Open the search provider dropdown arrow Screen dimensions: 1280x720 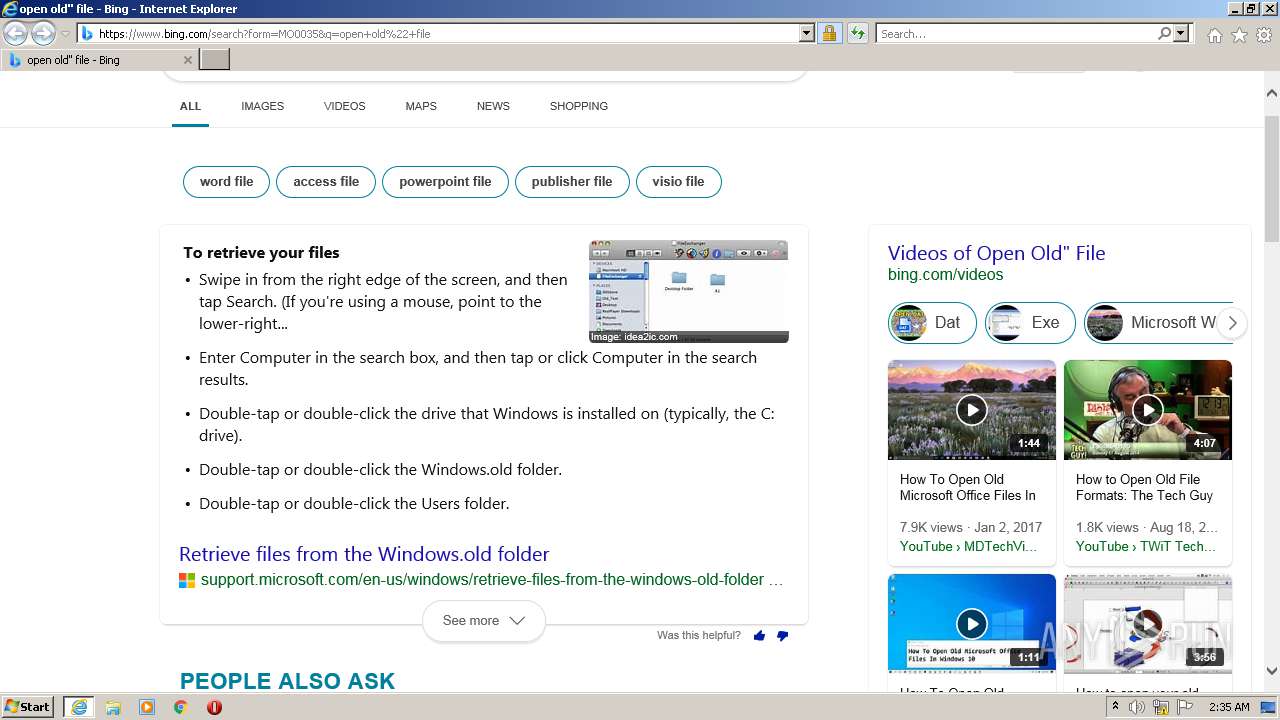click(x=1181, y=34)
